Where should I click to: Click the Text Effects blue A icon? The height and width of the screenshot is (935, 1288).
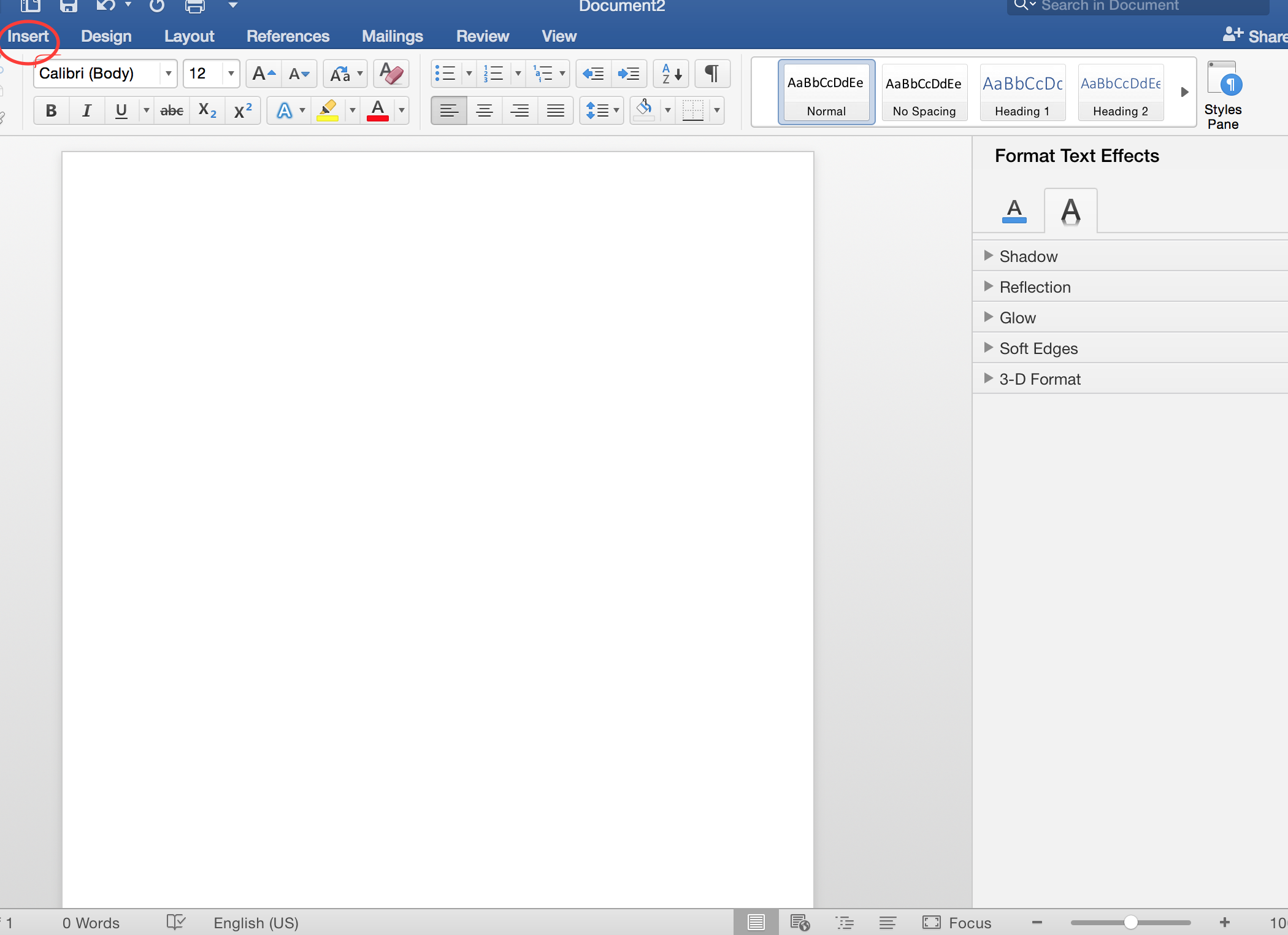tap(284, 110)
